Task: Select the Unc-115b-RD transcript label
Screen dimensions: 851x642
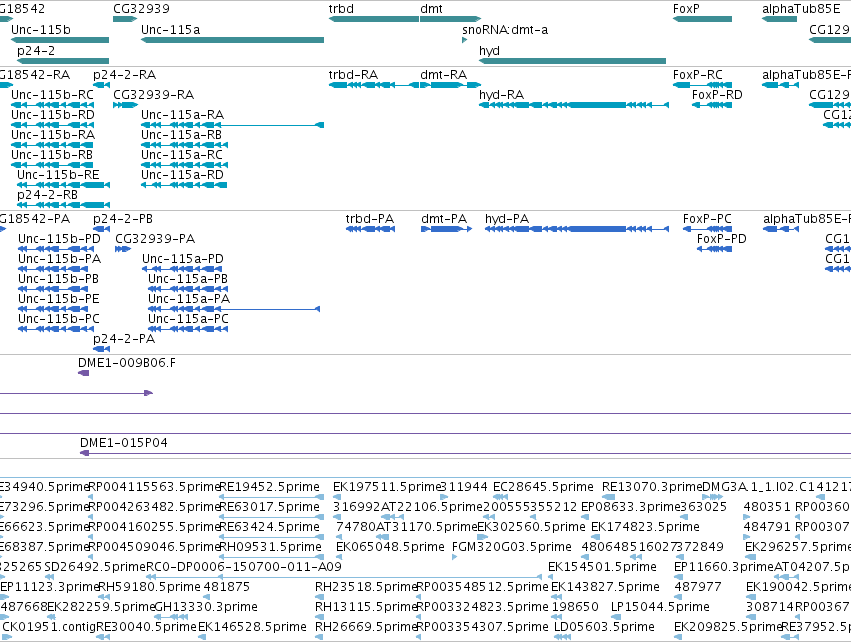Action: click(53, 115)
